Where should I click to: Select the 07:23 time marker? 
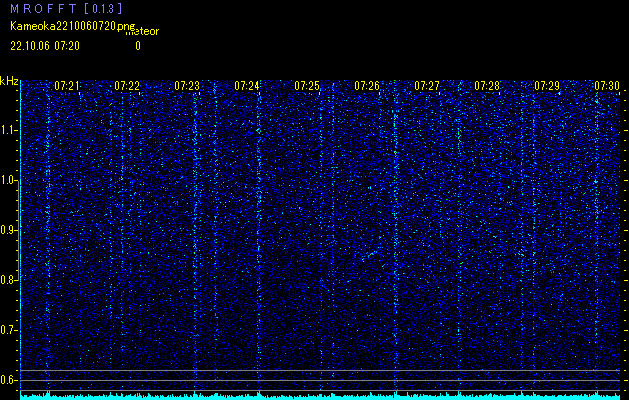point(187,85)
